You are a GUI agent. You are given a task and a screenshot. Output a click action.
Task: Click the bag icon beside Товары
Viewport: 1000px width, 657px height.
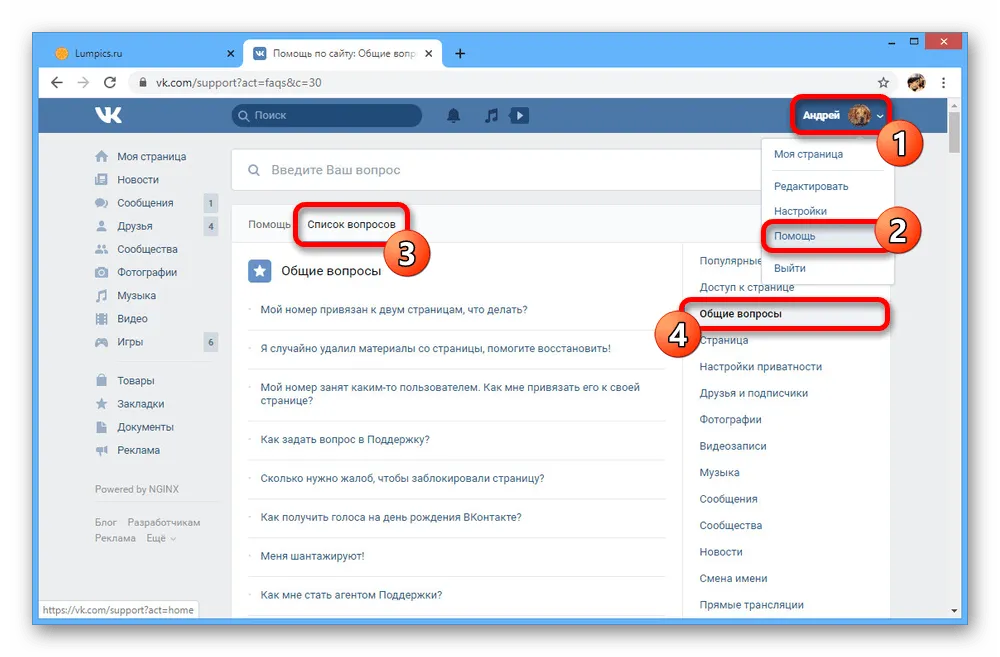tap(101, 380)
